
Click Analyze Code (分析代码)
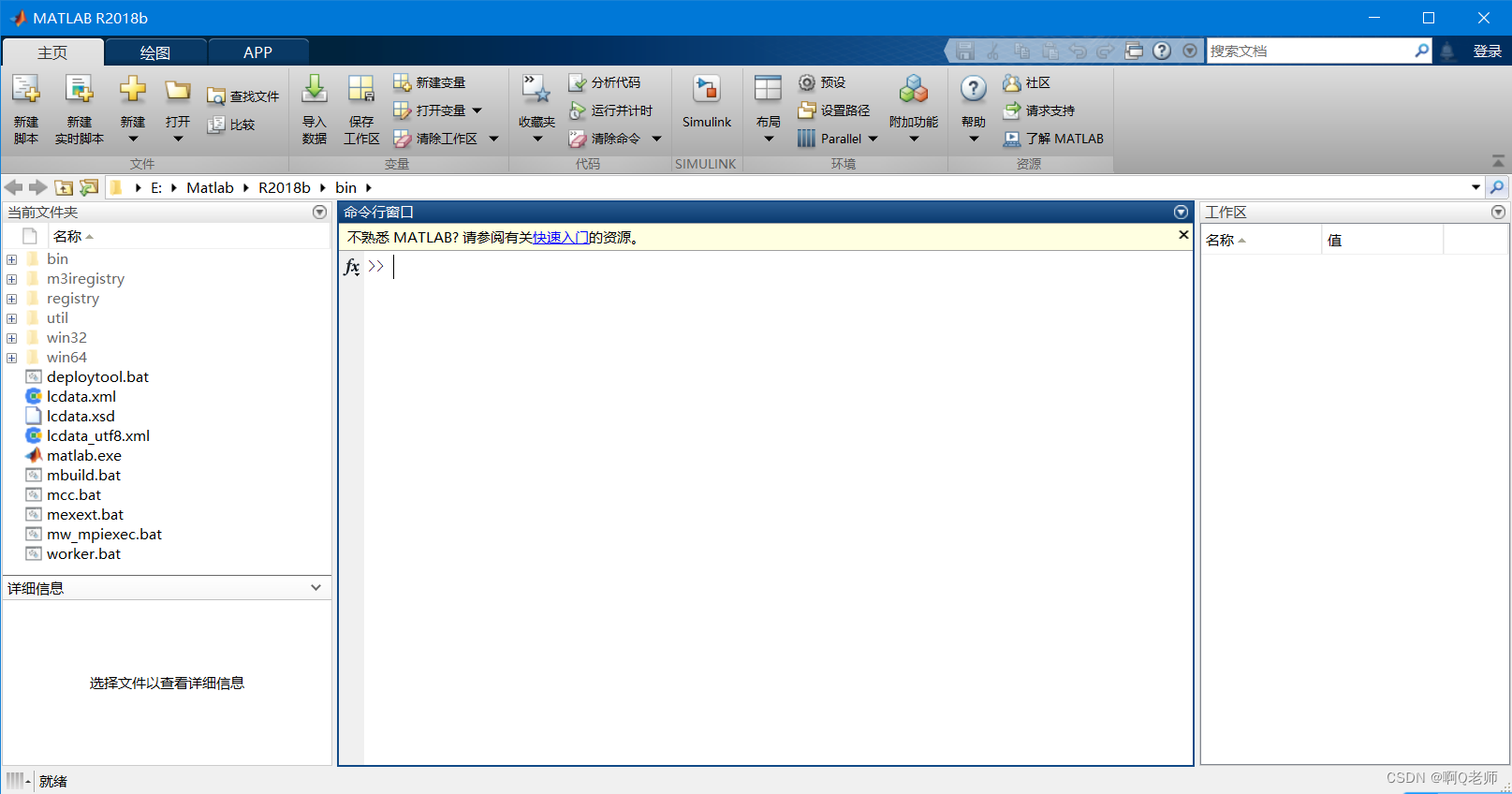pyautogui.click(x=605, y=82)
